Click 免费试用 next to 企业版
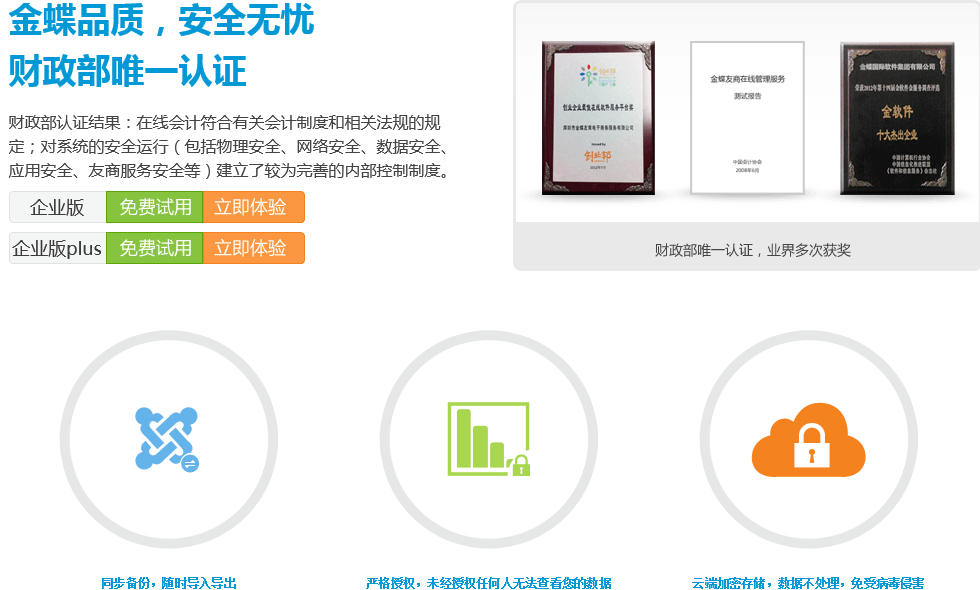Screen dimensions: 980x590 click(155, 207)
